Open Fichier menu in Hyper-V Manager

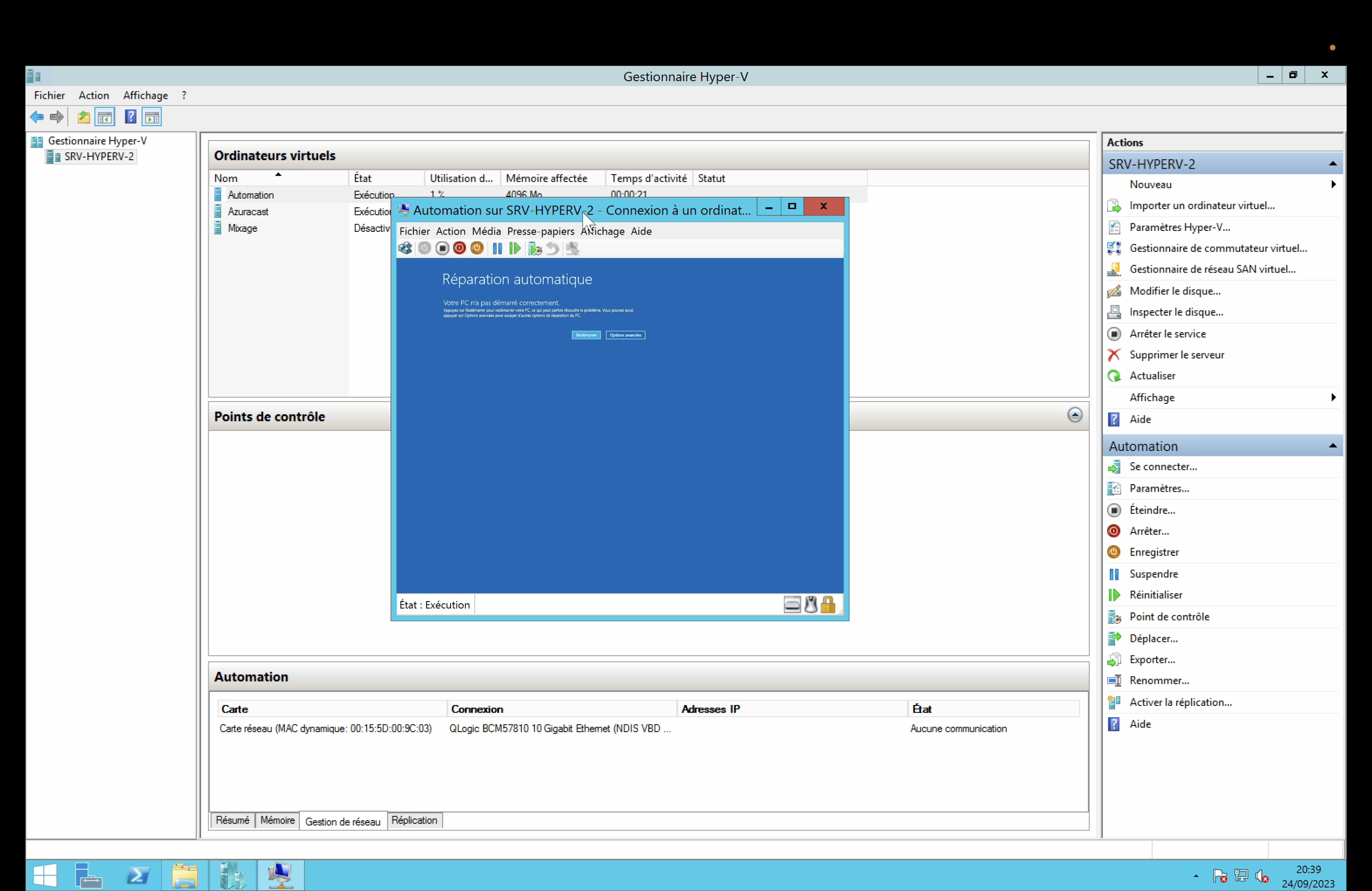click(x=49, y=95)
